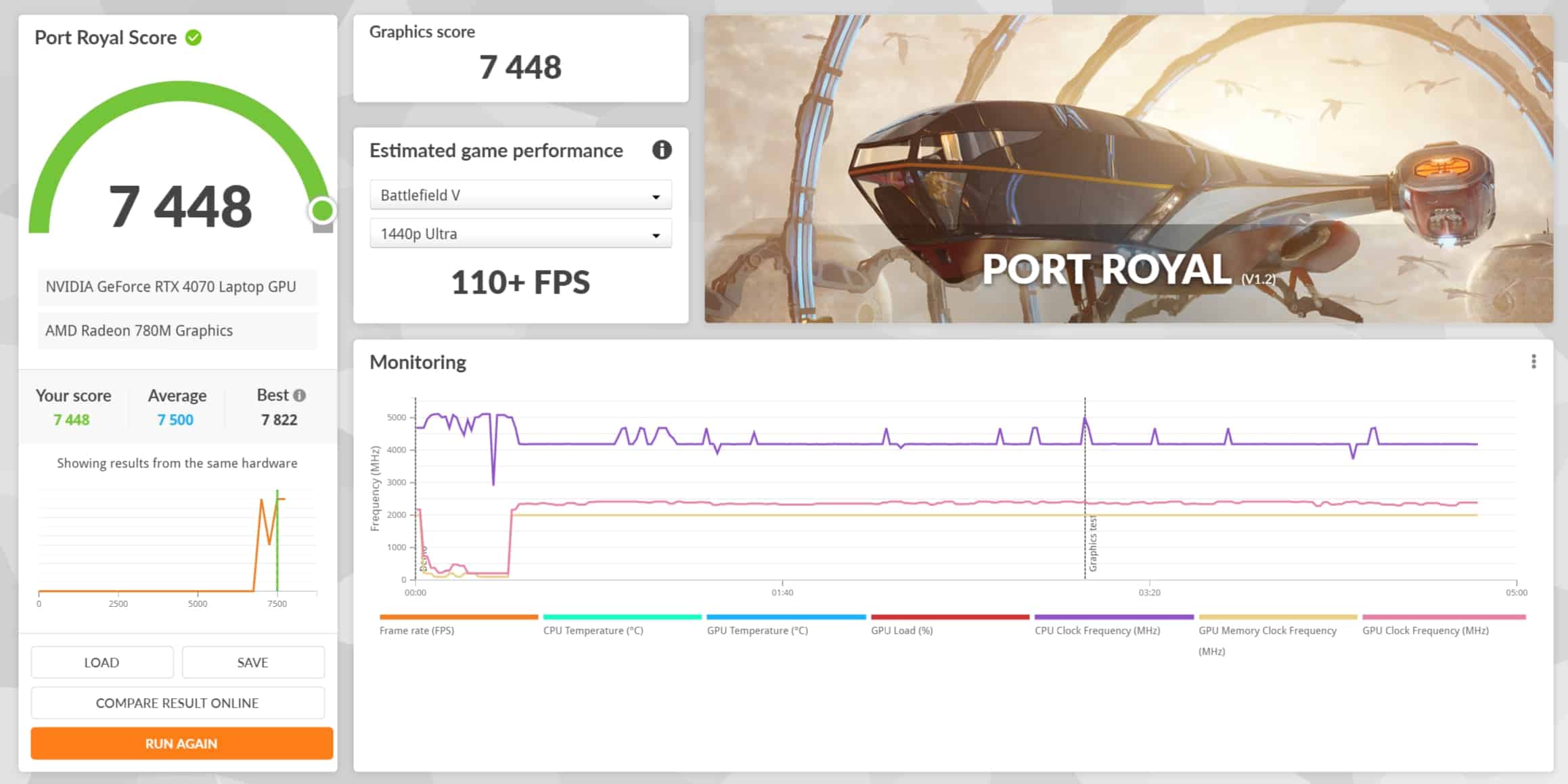Click the Graphics test marker on chart
Image resolution: width=1568 pixels, height=784 pixels.
pos(1092,543)
